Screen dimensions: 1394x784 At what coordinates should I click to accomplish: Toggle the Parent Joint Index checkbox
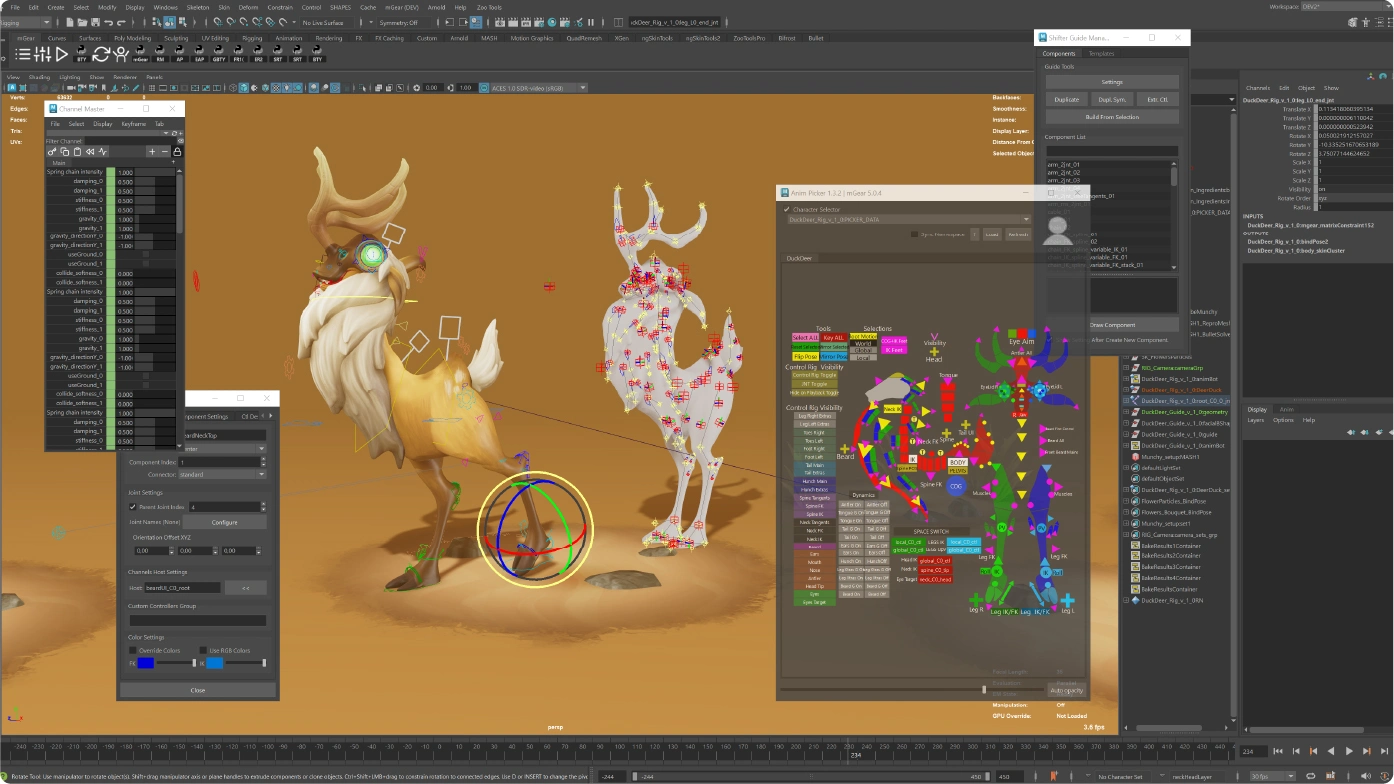coord(133,507)
